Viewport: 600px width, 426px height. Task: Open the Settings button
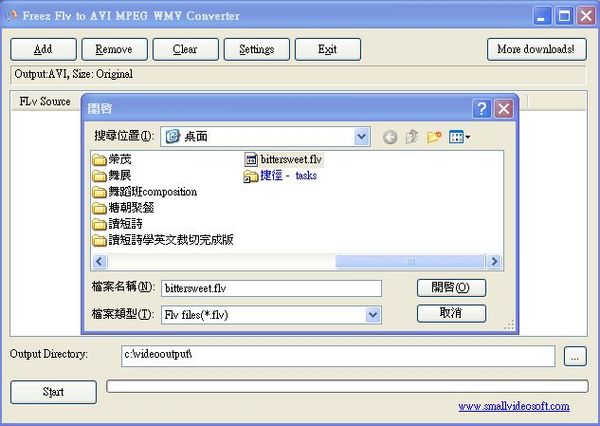tap(257, 49)
